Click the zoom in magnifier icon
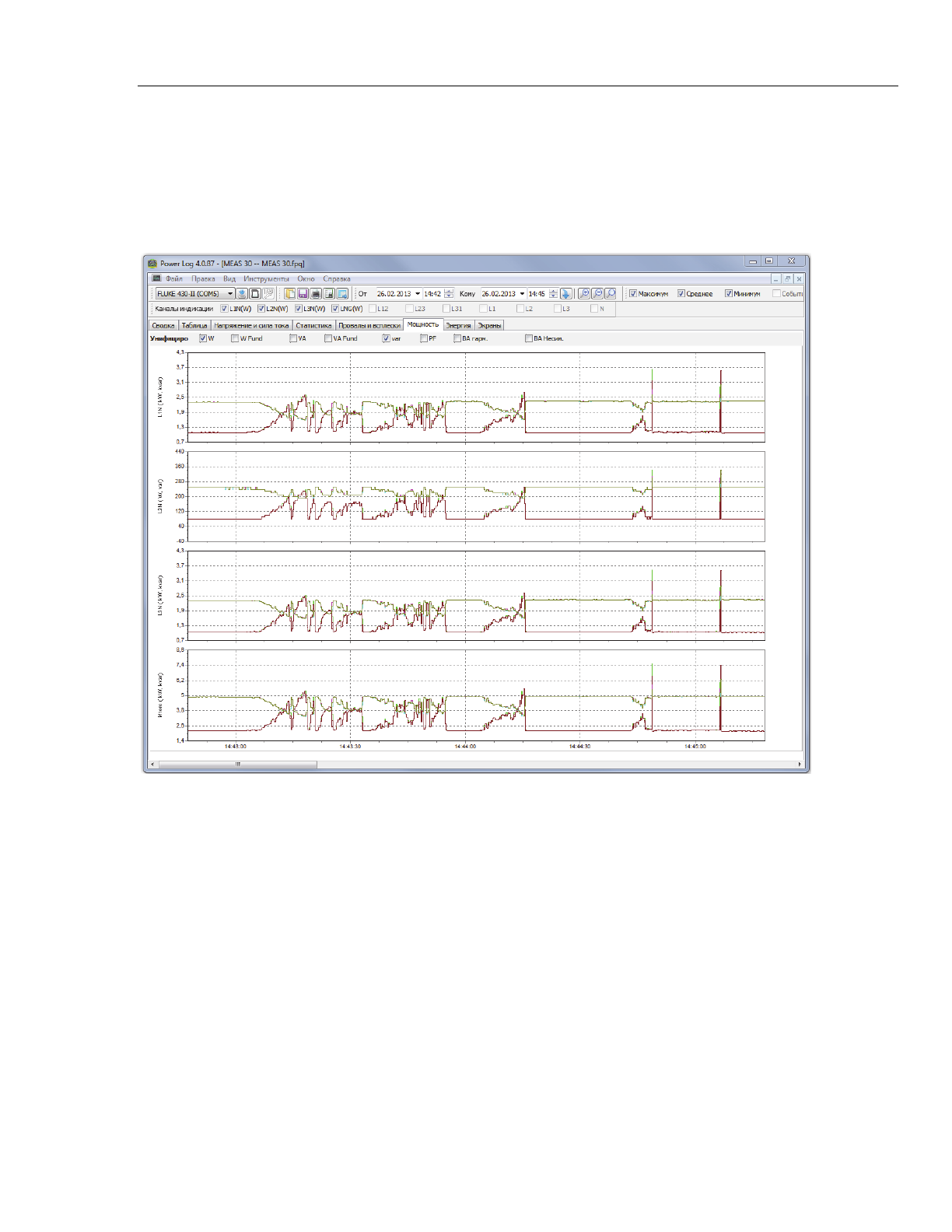The height and width of the screenshot is (1232, 952). click(x=584, y=294)
